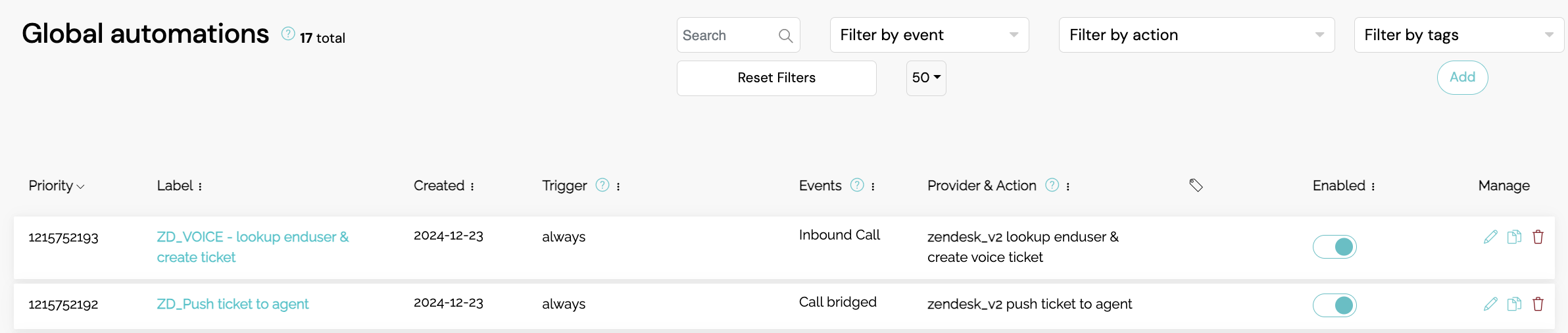Image resolution: width=1568 pixels, height=333 pixels.
Task: Click help icon beside Trigger column
Action: [602, 185]
